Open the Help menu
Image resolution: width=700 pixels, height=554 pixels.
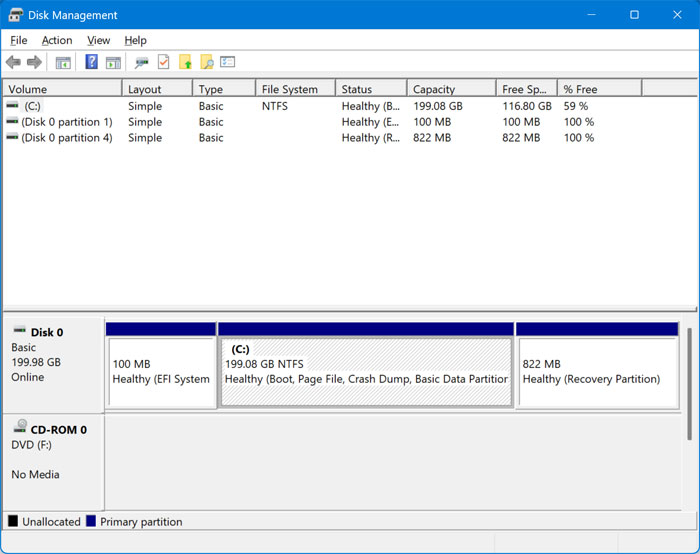(x=135, y=40)
